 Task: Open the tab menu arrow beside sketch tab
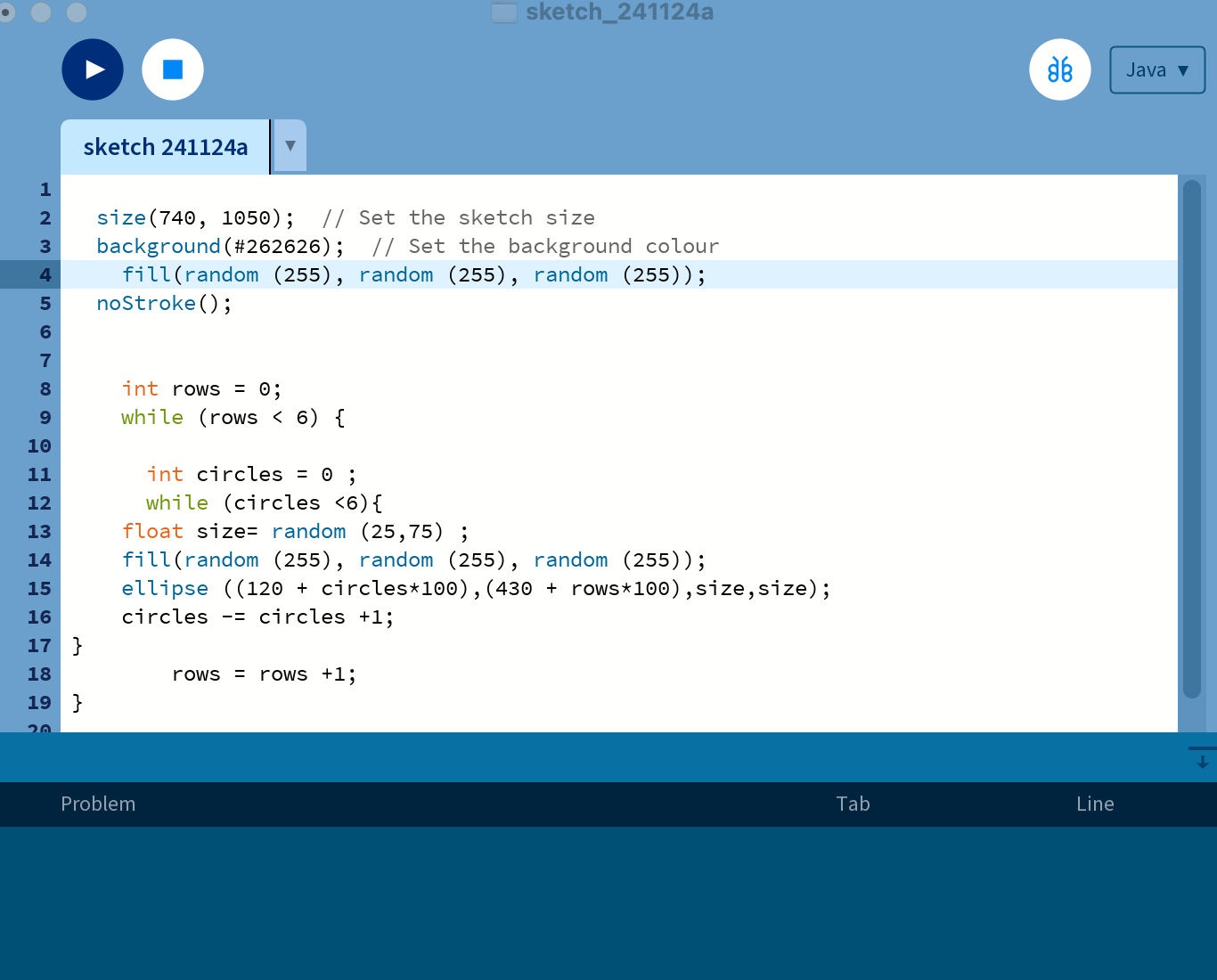pos(290,146)
